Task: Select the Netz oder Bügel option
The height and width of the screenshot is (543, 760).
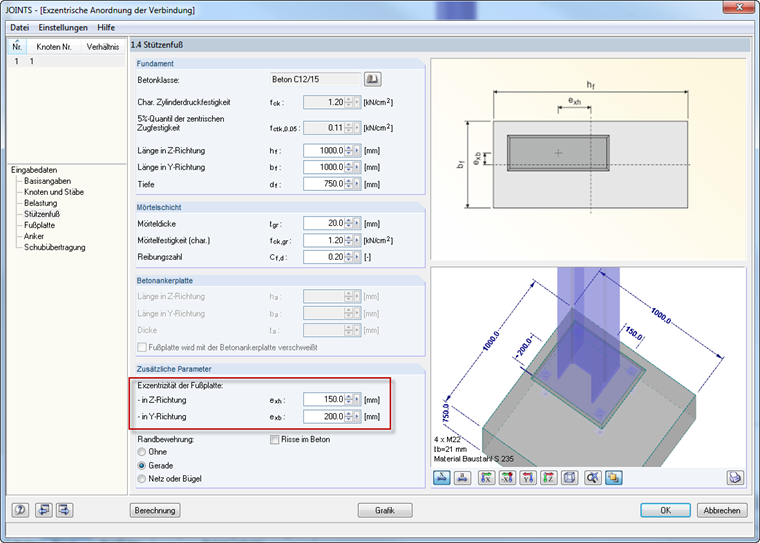Action: (x=142, y=479)
